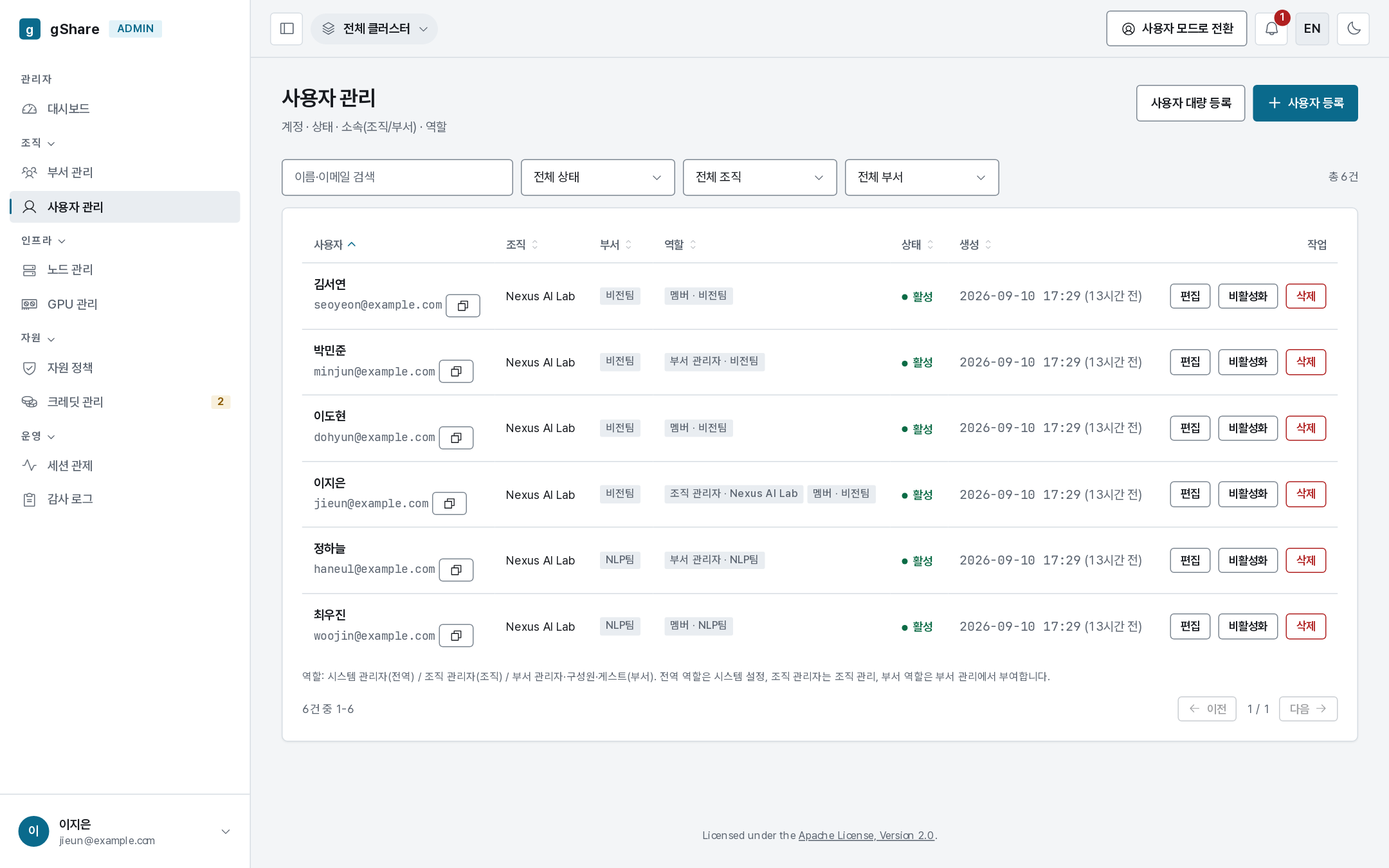The image size is (1389, 868).
Task: Switch the language to EN
Action: [x=1312, y=29]
